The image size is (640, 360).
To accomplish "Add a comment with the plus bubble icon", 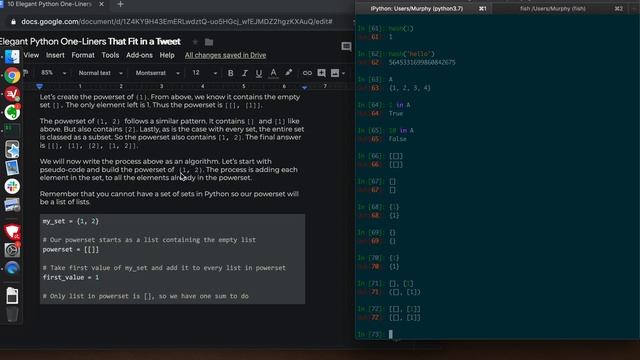I will (x=322, y=73).
